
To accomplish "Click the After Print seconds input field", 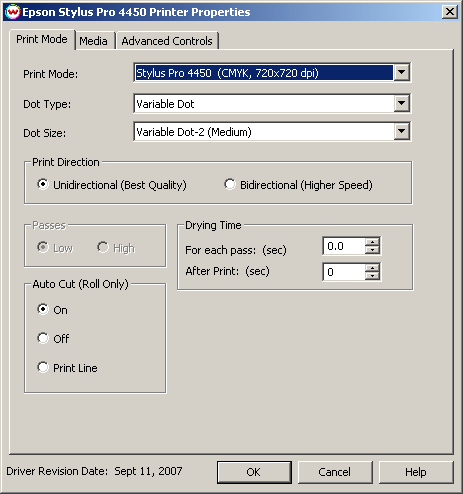I will 344,272.
